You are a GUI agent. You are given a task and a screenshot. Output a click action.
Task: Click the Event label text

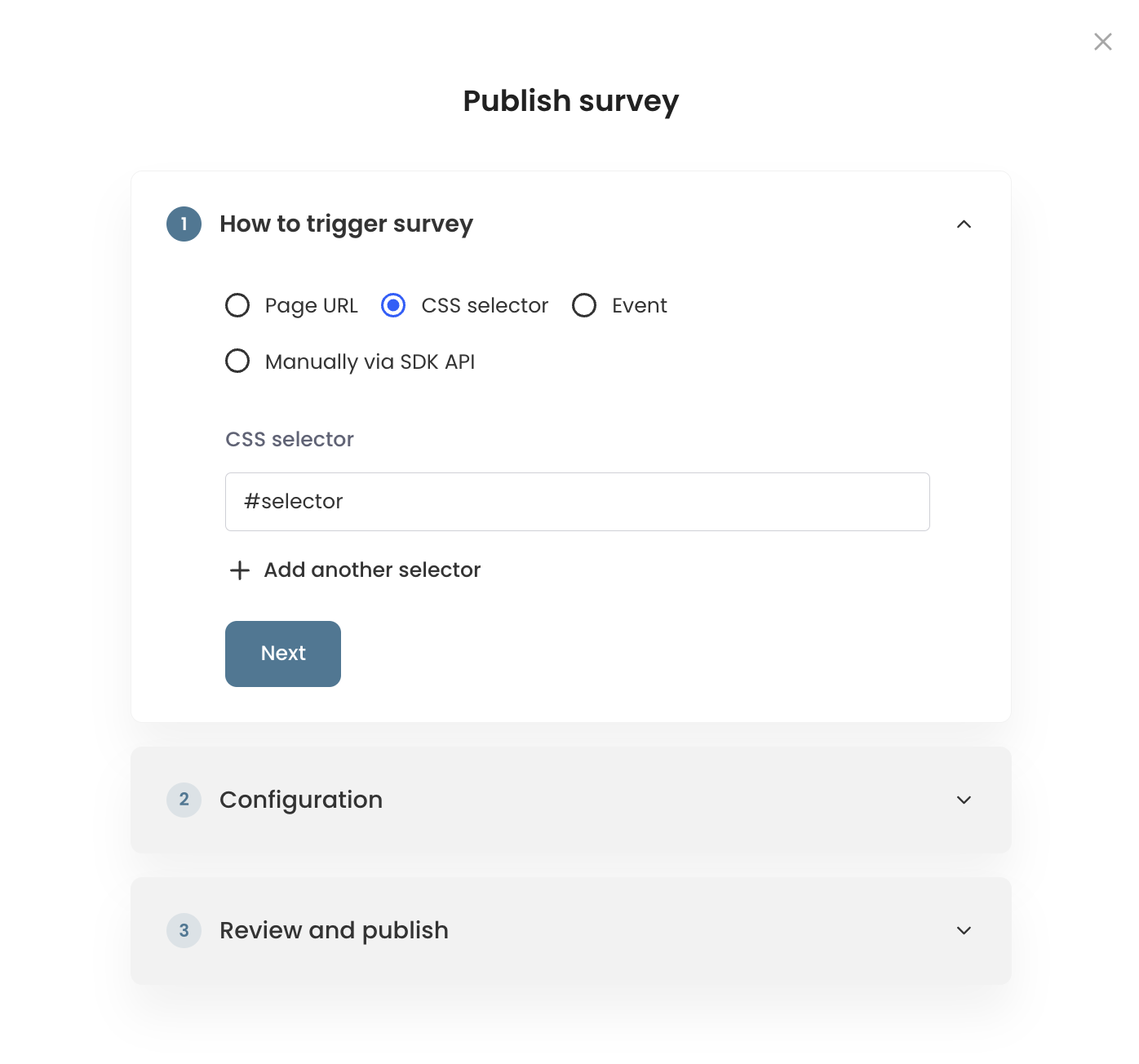click(x=639, y=306)
